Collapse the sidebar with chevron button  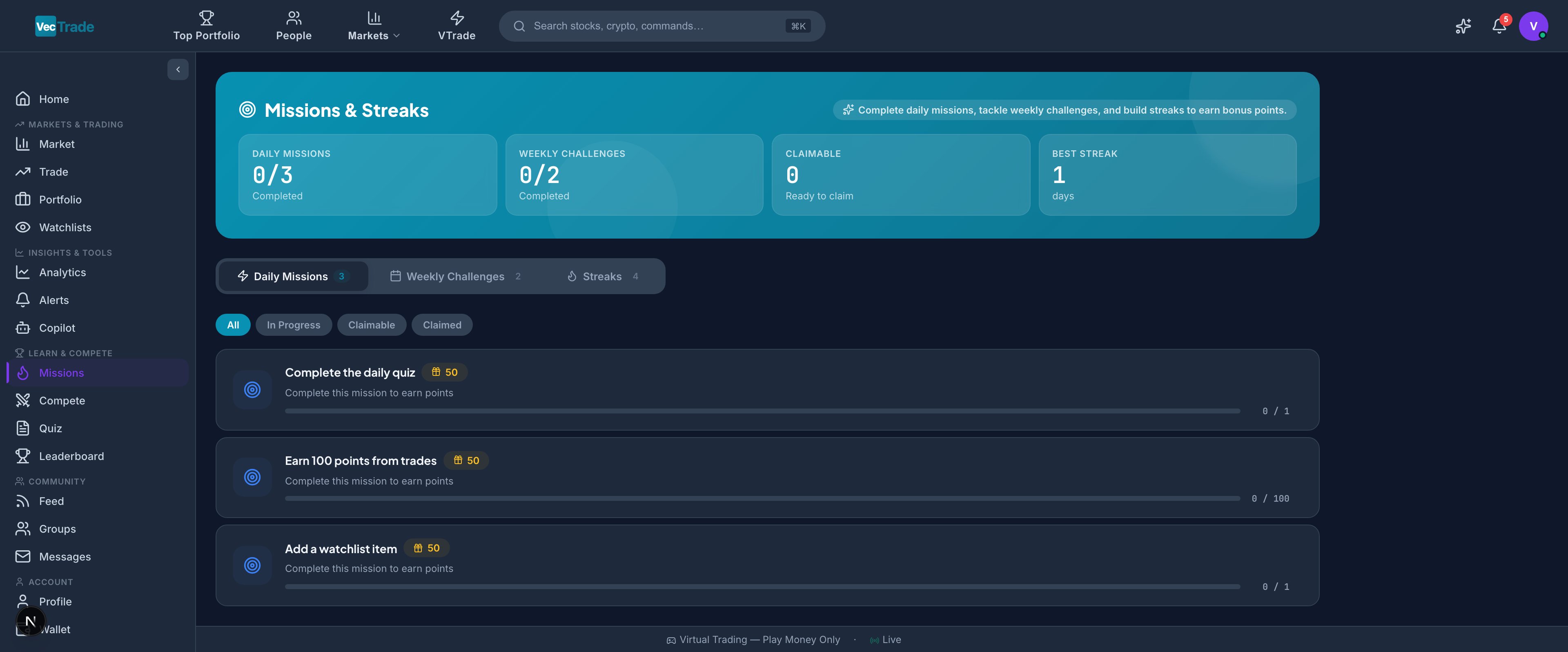tap(178, 69)
